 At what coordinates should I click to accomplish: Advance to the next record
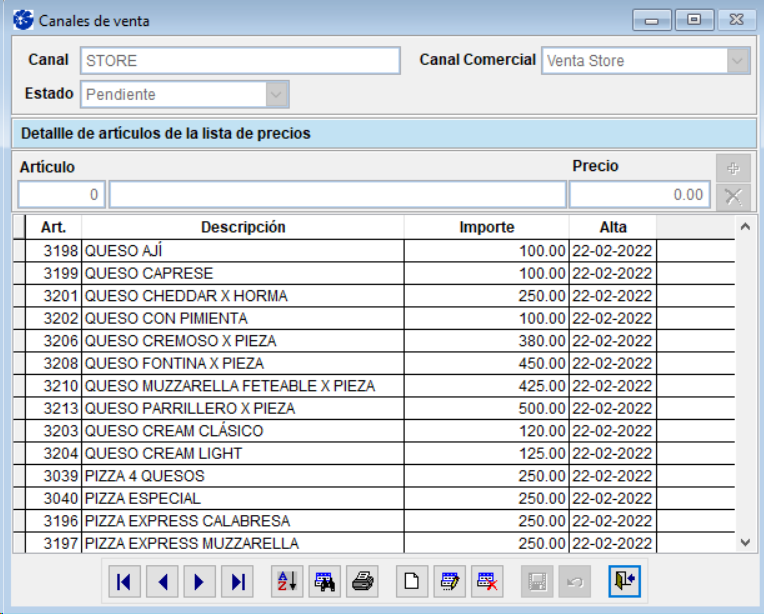point(200,582)
